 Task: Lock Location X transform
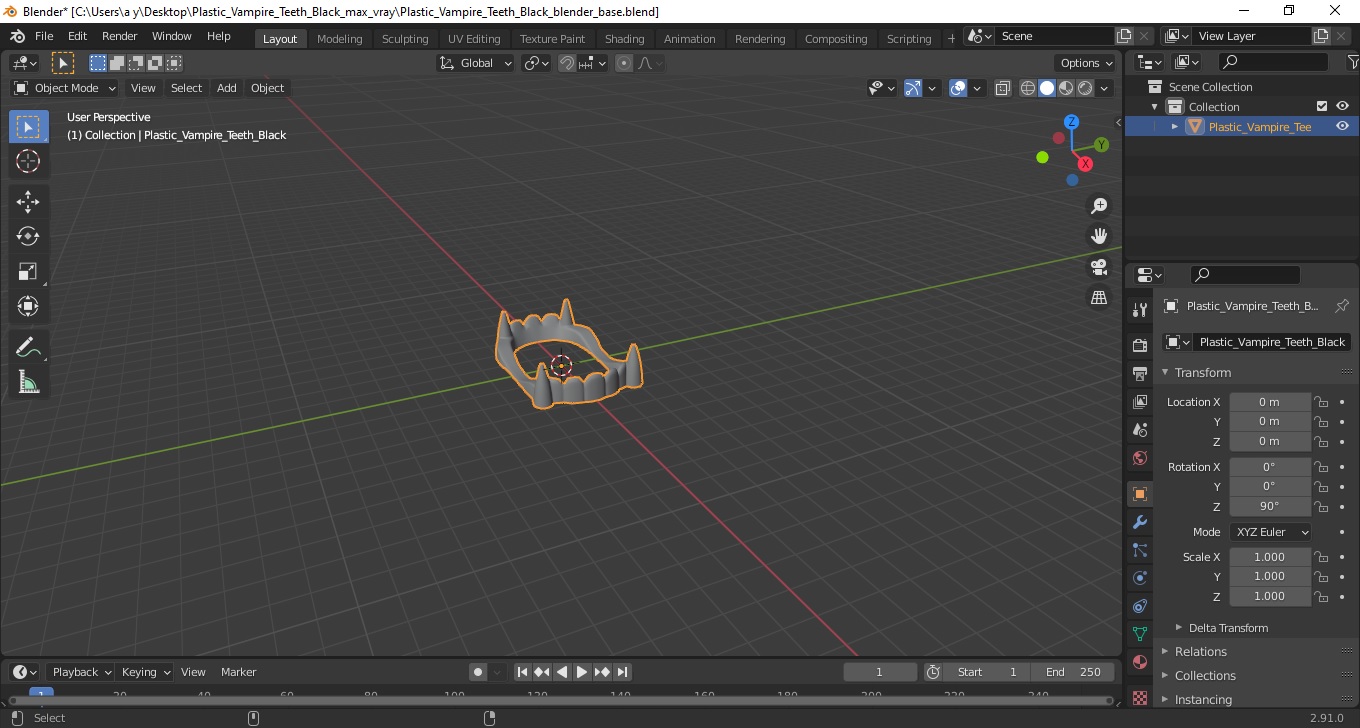click(1321, 402)
